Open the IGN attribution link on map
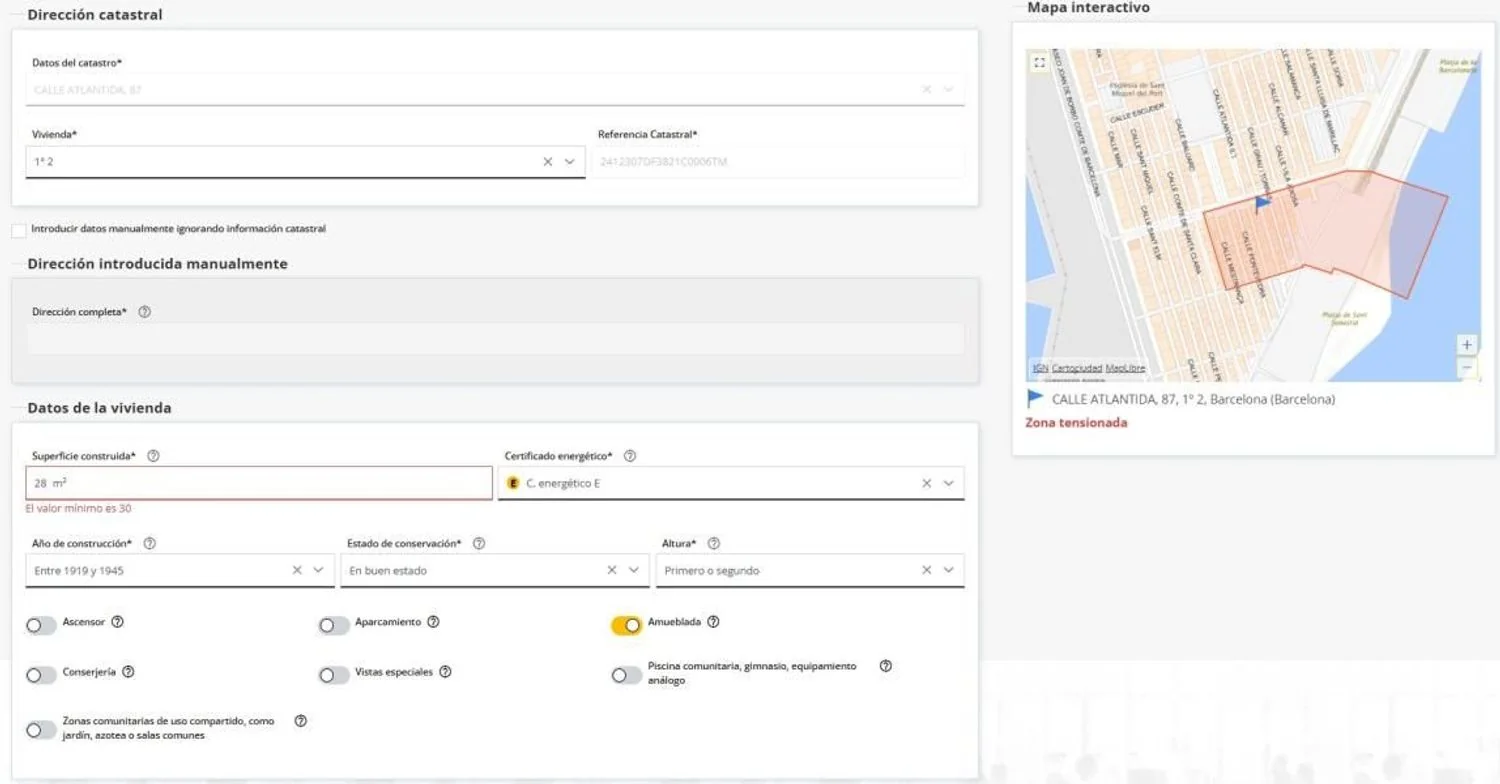1500x784 pixels. [x=1040, y=368]
